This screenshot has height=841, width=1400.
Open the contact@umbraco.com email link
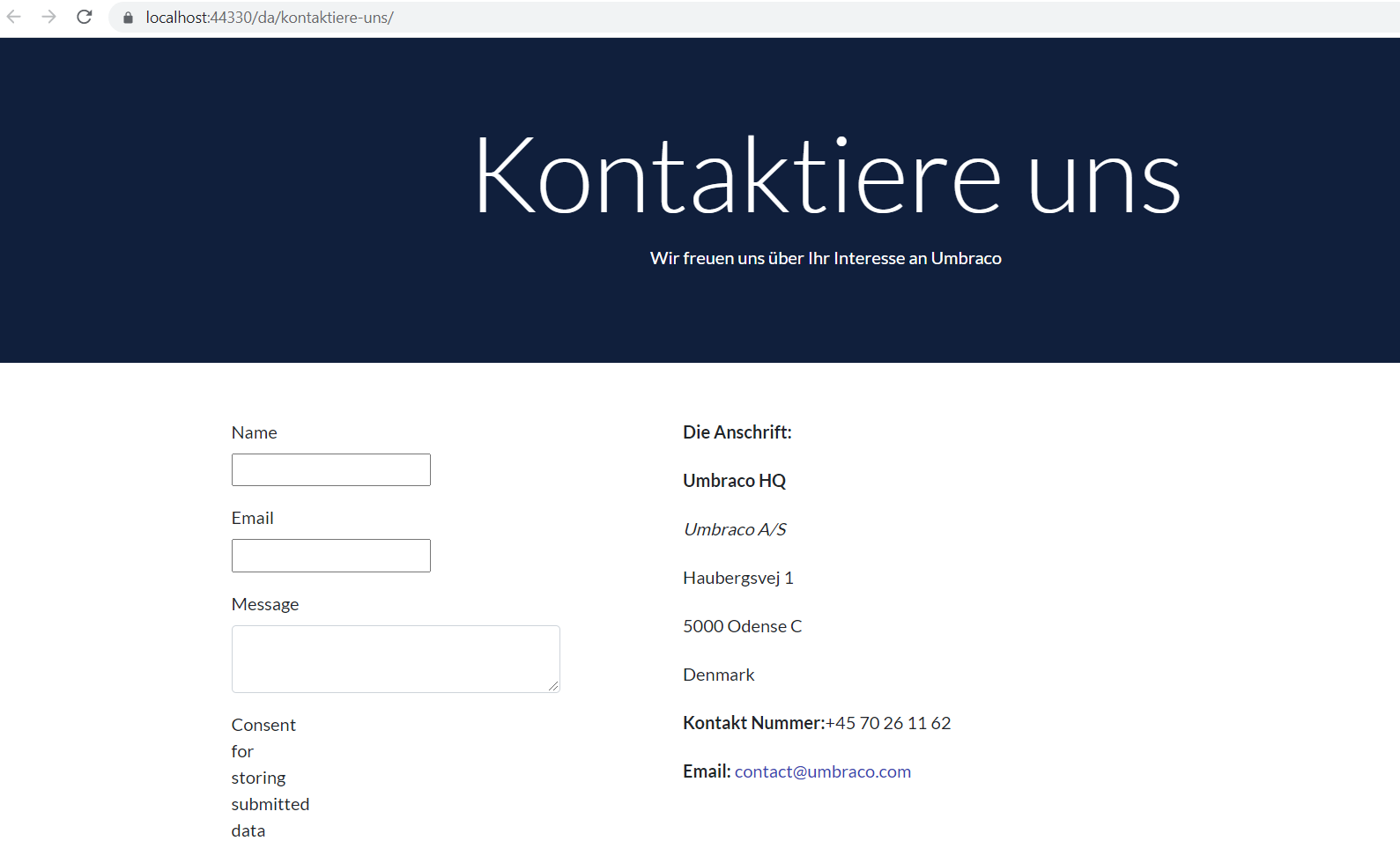(822, 771)
